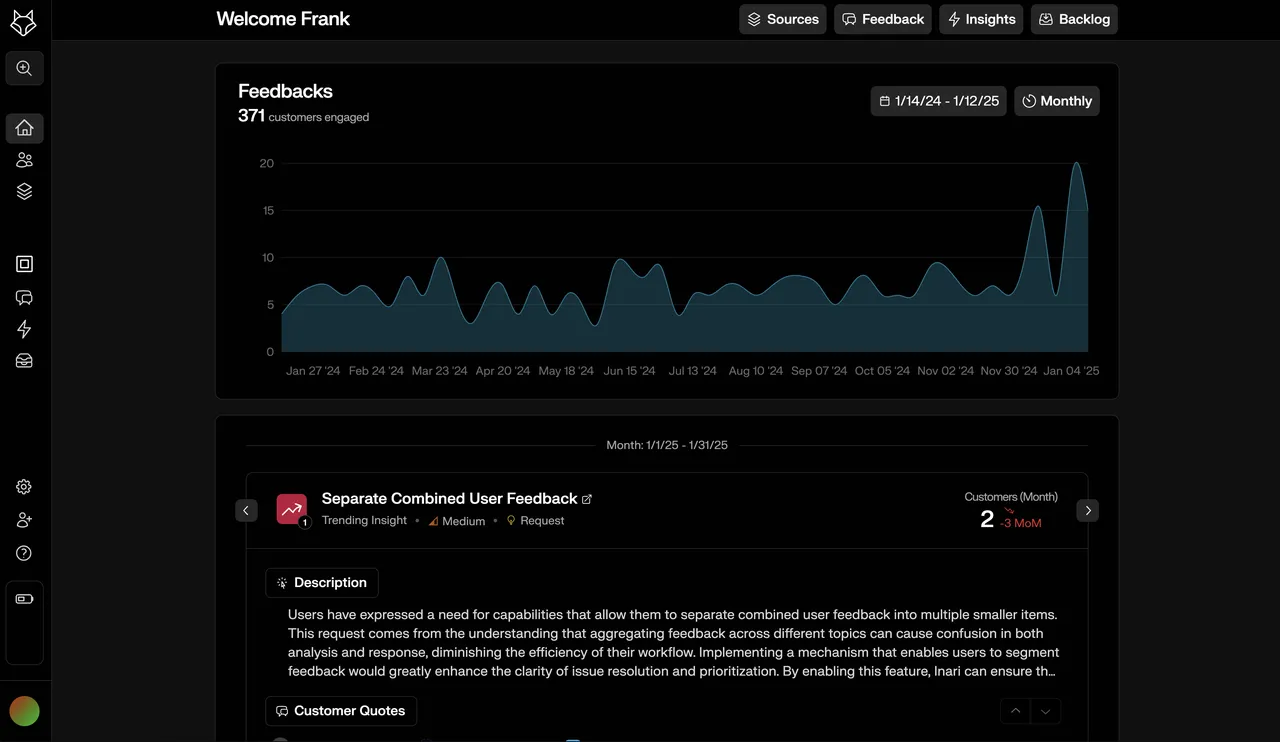Open the square frame icon in the sidebar
Image resolution: width=1280 pixels, height=742 pixels.
[25, 264]
